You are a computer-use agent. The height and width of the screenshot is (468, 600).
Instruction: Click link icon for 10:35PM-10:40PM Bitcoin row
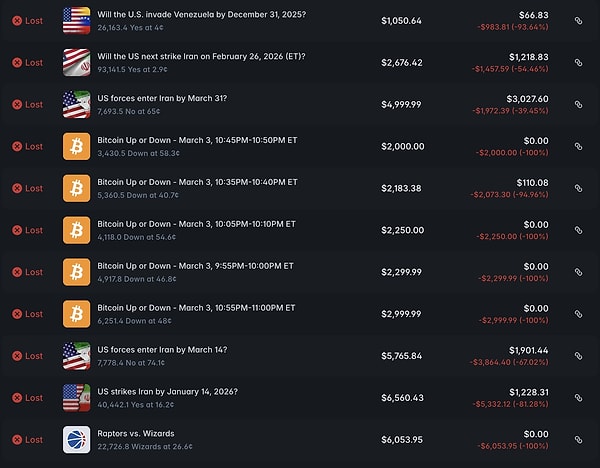pyautogui.click(x=578, y=188)
